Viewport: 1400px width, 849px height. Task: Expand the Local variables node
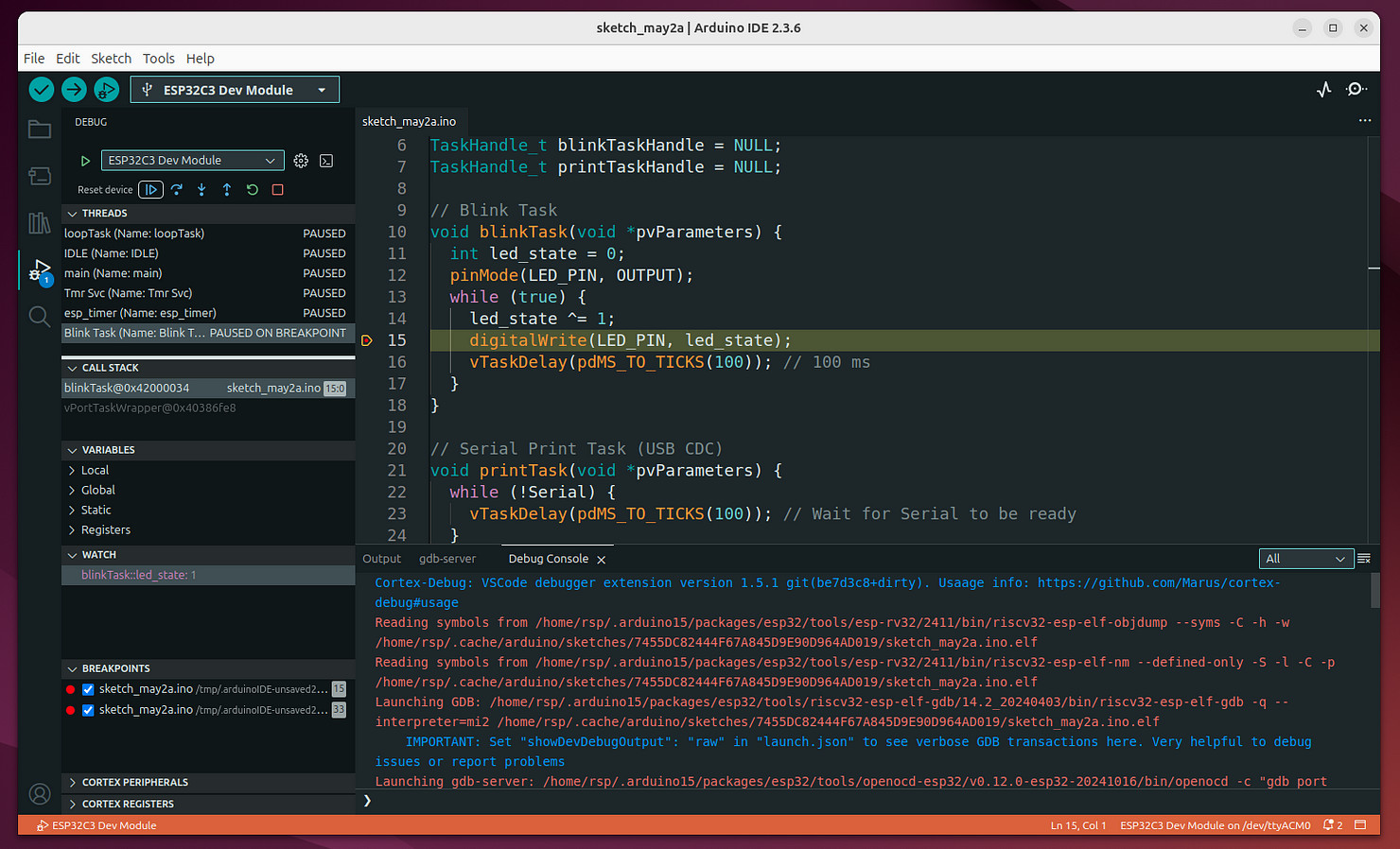pos(208,470)
